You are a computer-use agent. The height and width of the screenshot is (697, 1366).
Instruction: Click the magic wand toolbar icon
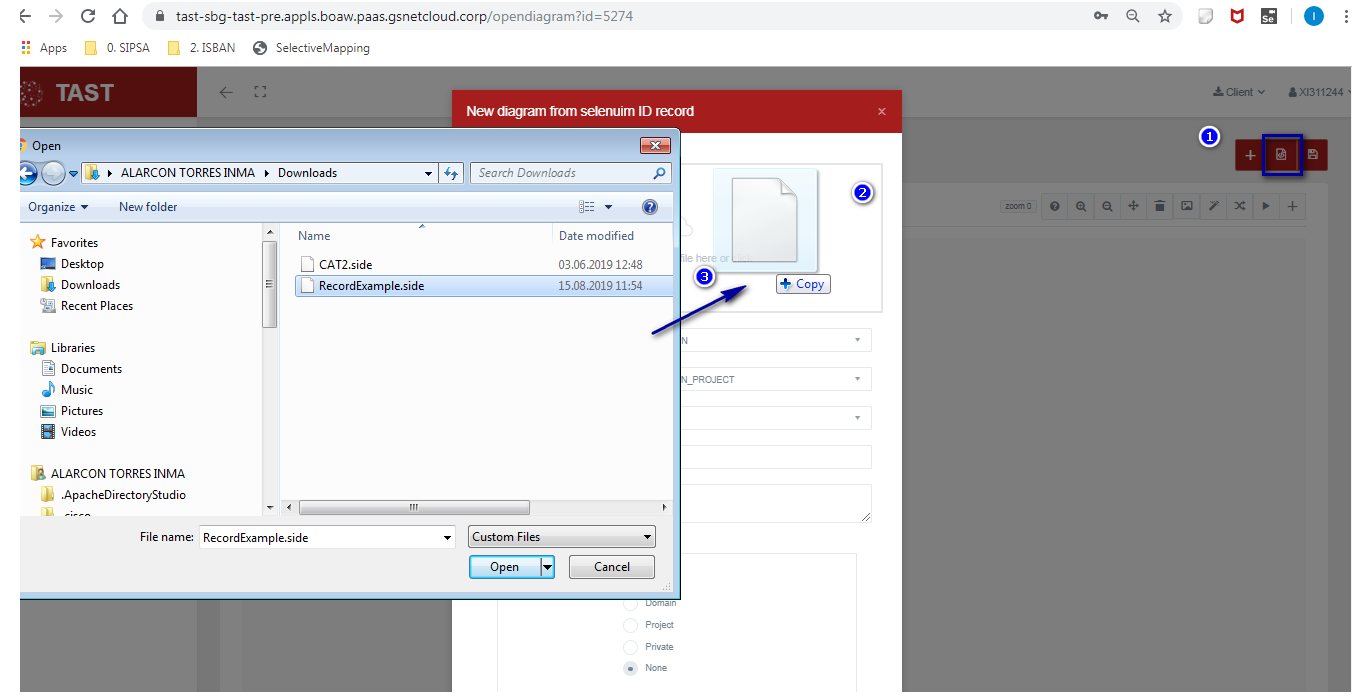(1213, 206)
